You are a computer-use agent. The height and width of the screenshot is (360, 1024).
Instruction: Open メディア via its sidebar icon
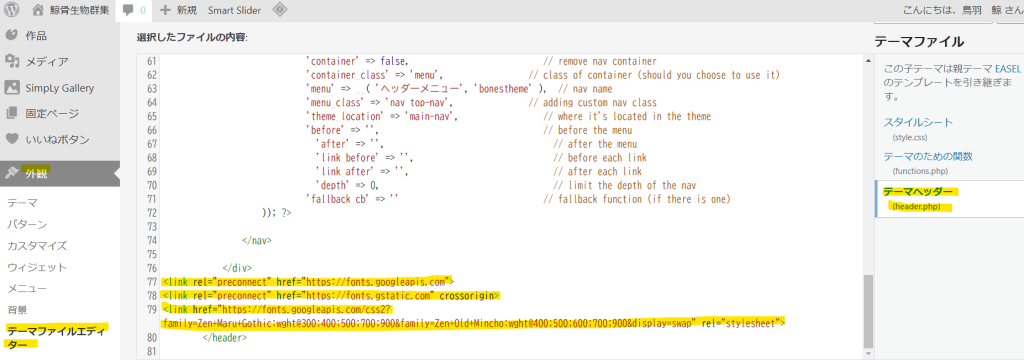coord(12,61)
